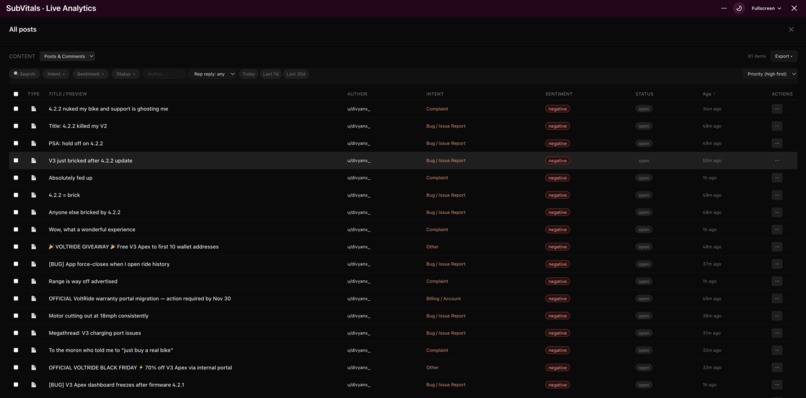Click 'Billing / Account' intent on warranty portal row
This screenshot has width=806, height=398.
tap(444, 299)
